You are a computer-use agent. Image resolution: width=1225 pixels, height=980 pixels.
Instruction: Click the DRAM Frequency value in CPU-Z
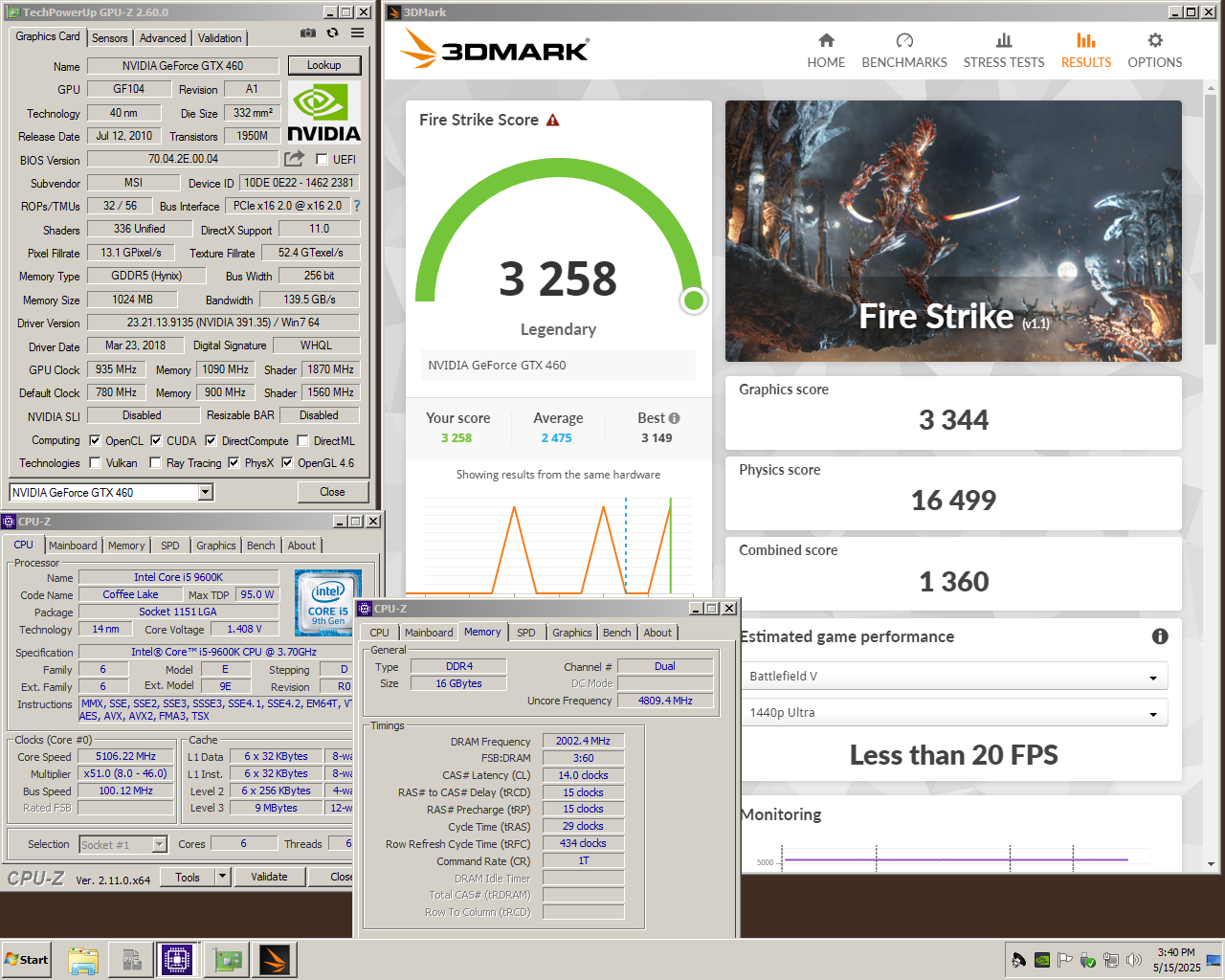(x=583, y=741)
